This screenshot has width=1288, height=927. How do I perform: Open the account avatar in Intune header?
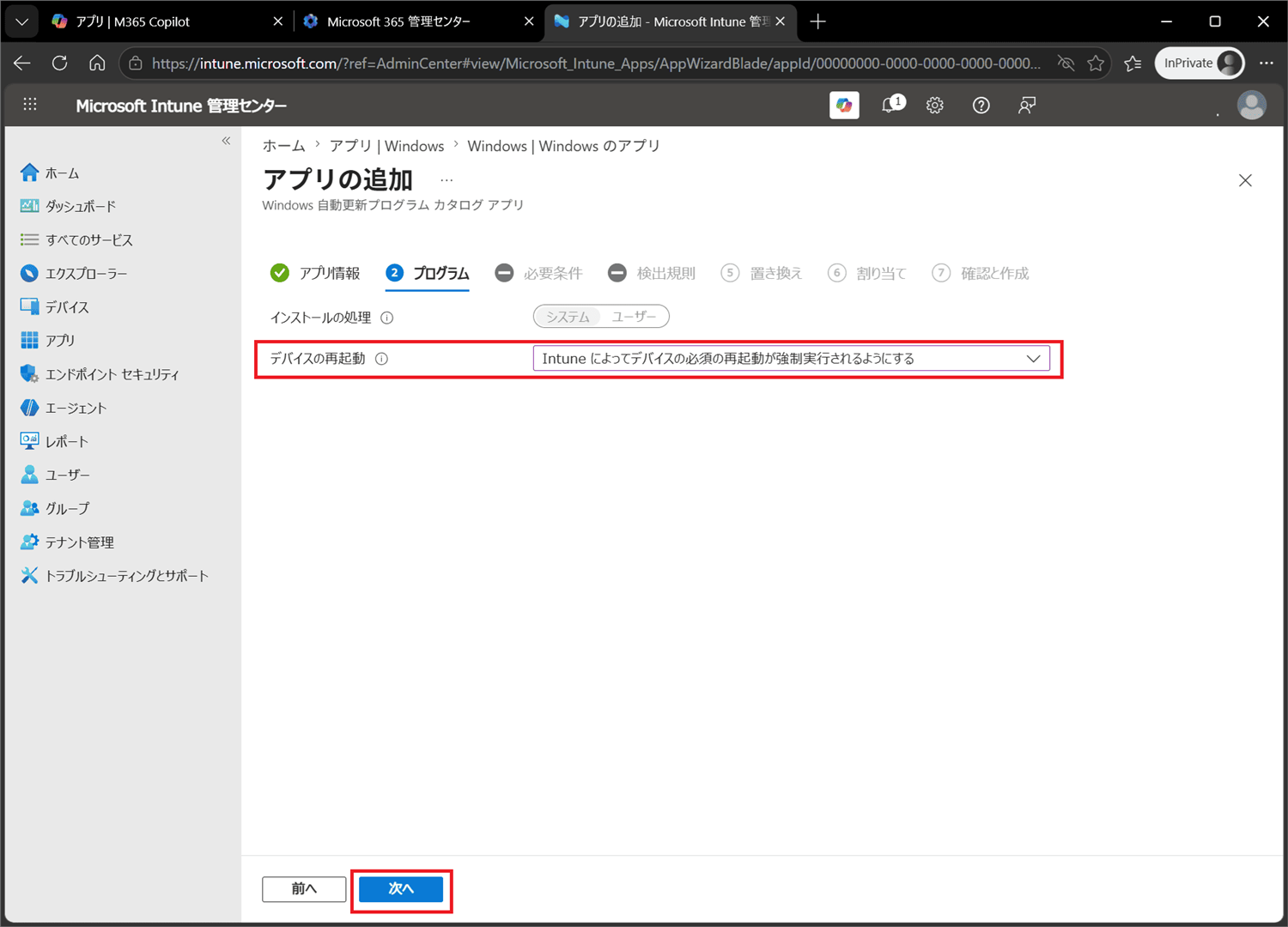pyautogui.click(x=1251, y=105)
